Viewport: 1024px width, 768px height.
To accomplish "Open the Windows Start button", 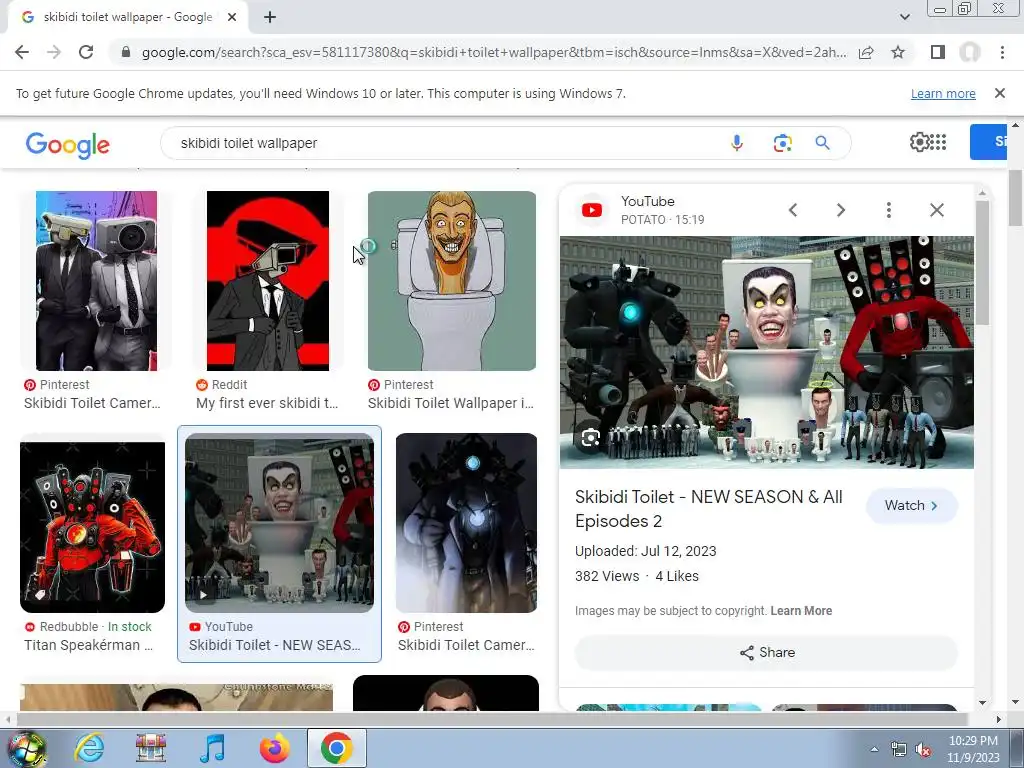I will [25, 748].
